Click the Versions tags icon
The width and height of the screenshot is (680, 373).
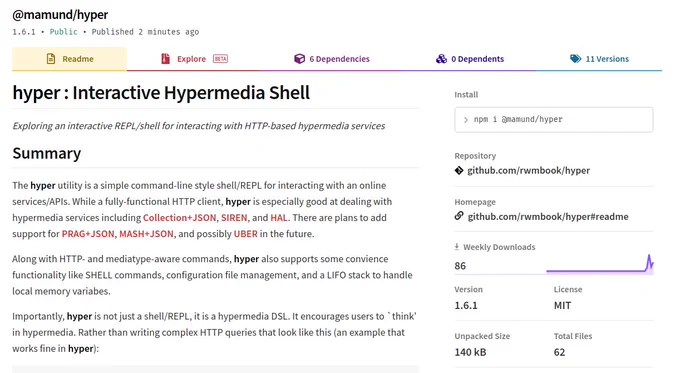575,59
